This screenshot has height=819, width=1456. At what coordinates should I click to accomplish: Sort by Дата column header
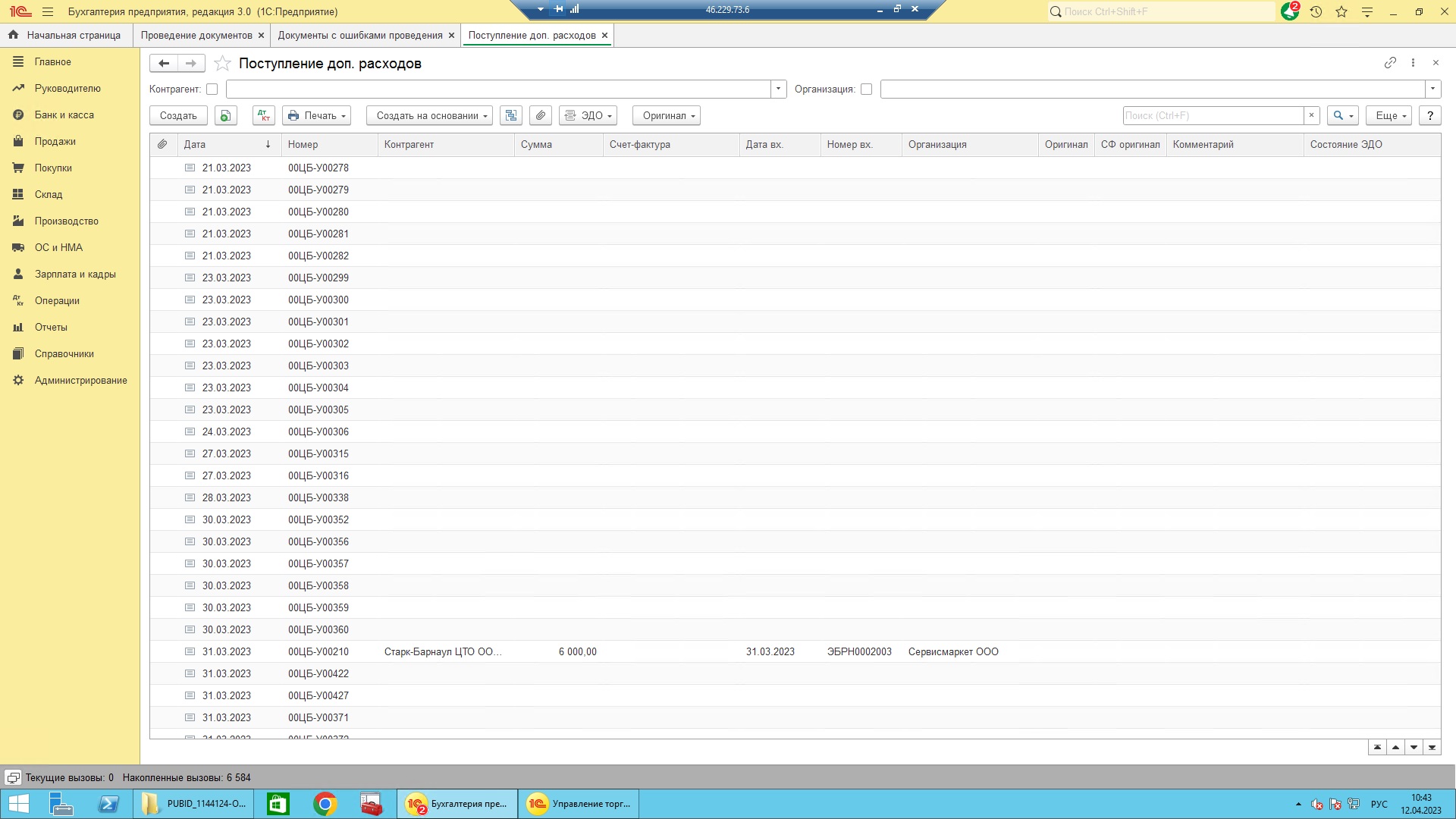point(229,144)
